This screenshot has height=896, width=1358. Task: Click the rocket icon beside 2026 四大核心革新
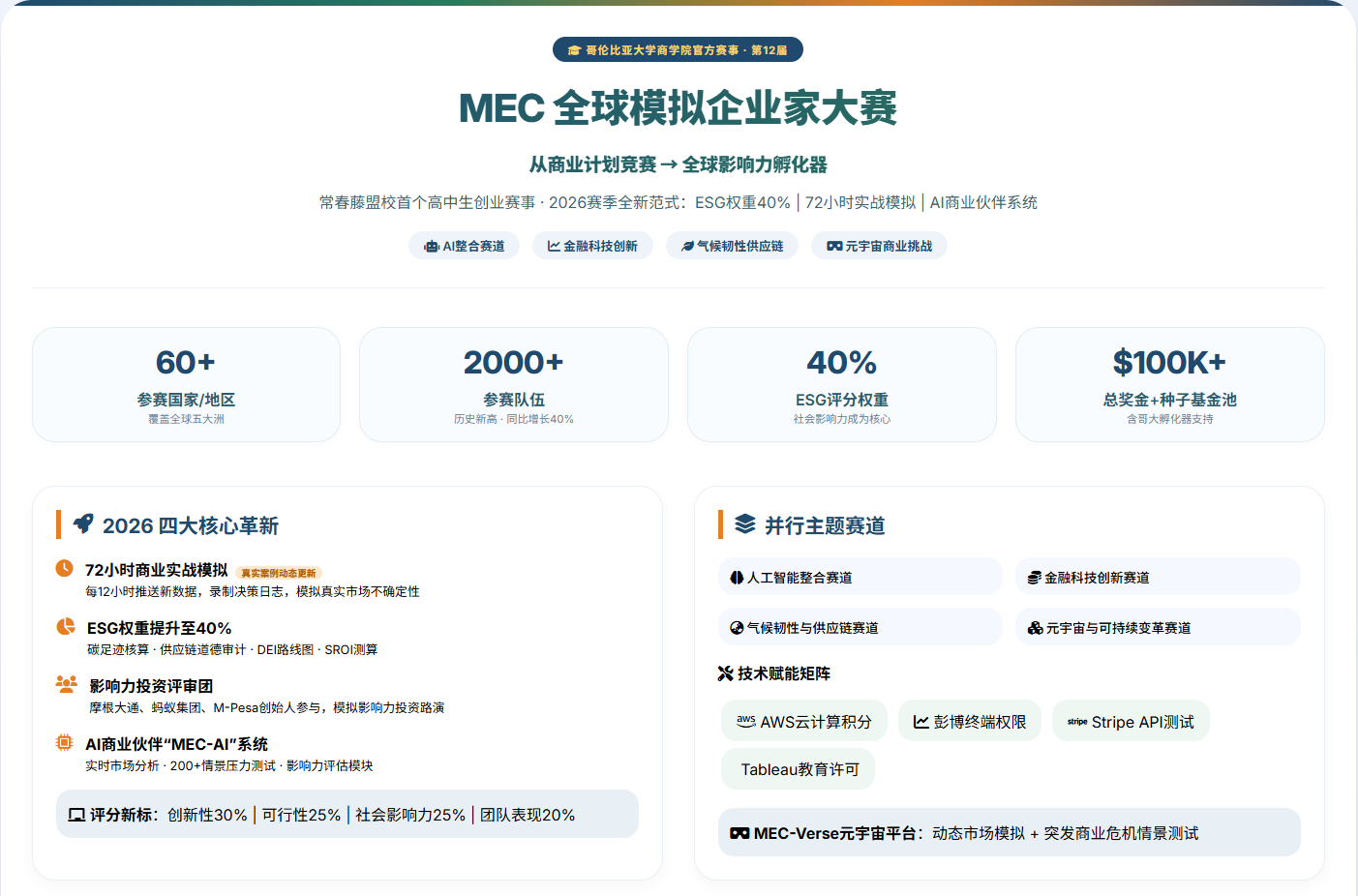[x=84, y=523]
